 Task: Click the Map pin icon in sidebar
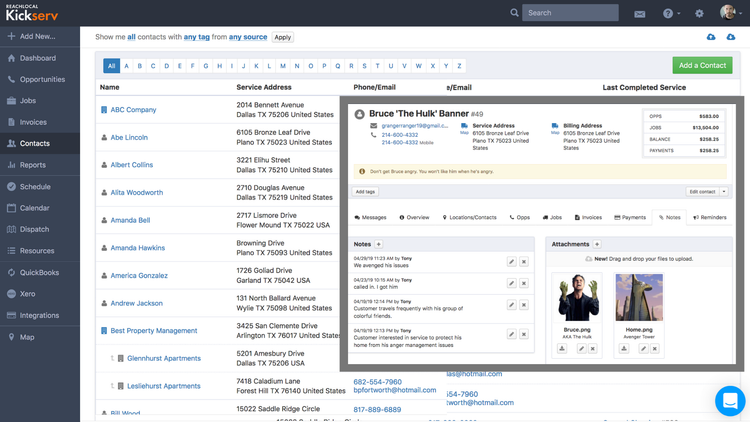[11, 337]
